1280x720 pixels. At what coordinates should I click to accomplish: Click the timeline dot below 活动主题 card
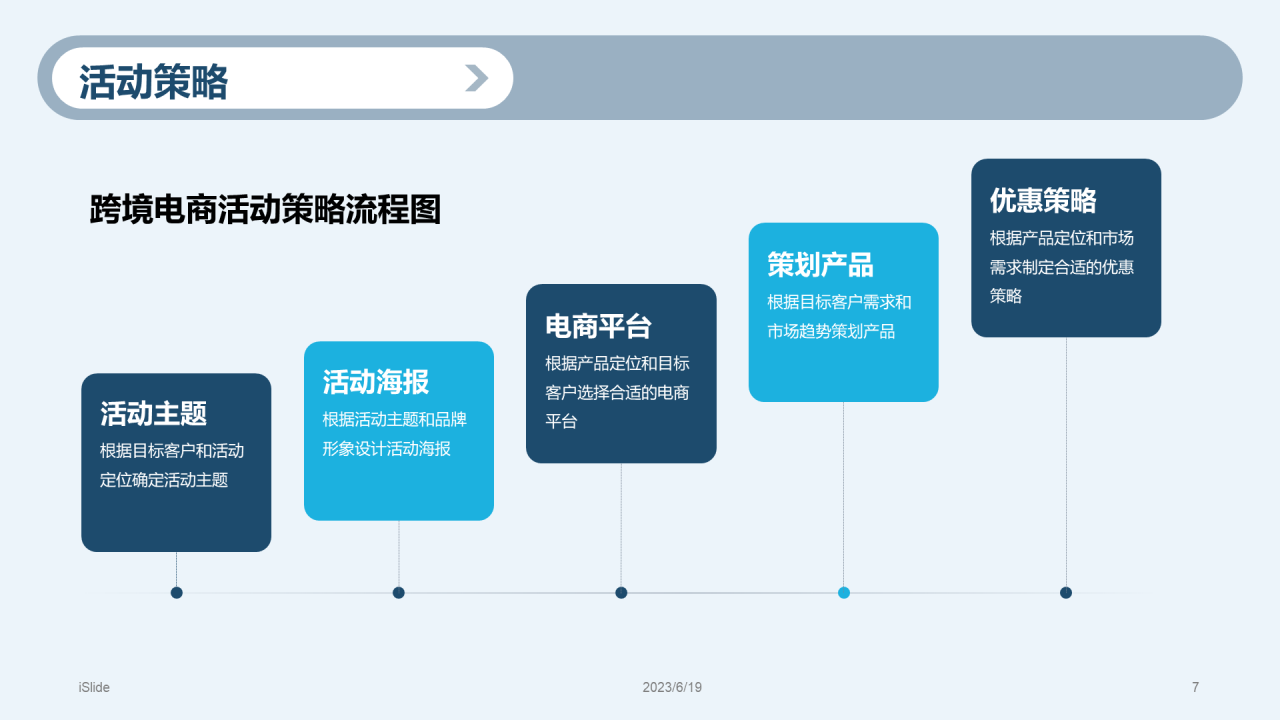177,593
